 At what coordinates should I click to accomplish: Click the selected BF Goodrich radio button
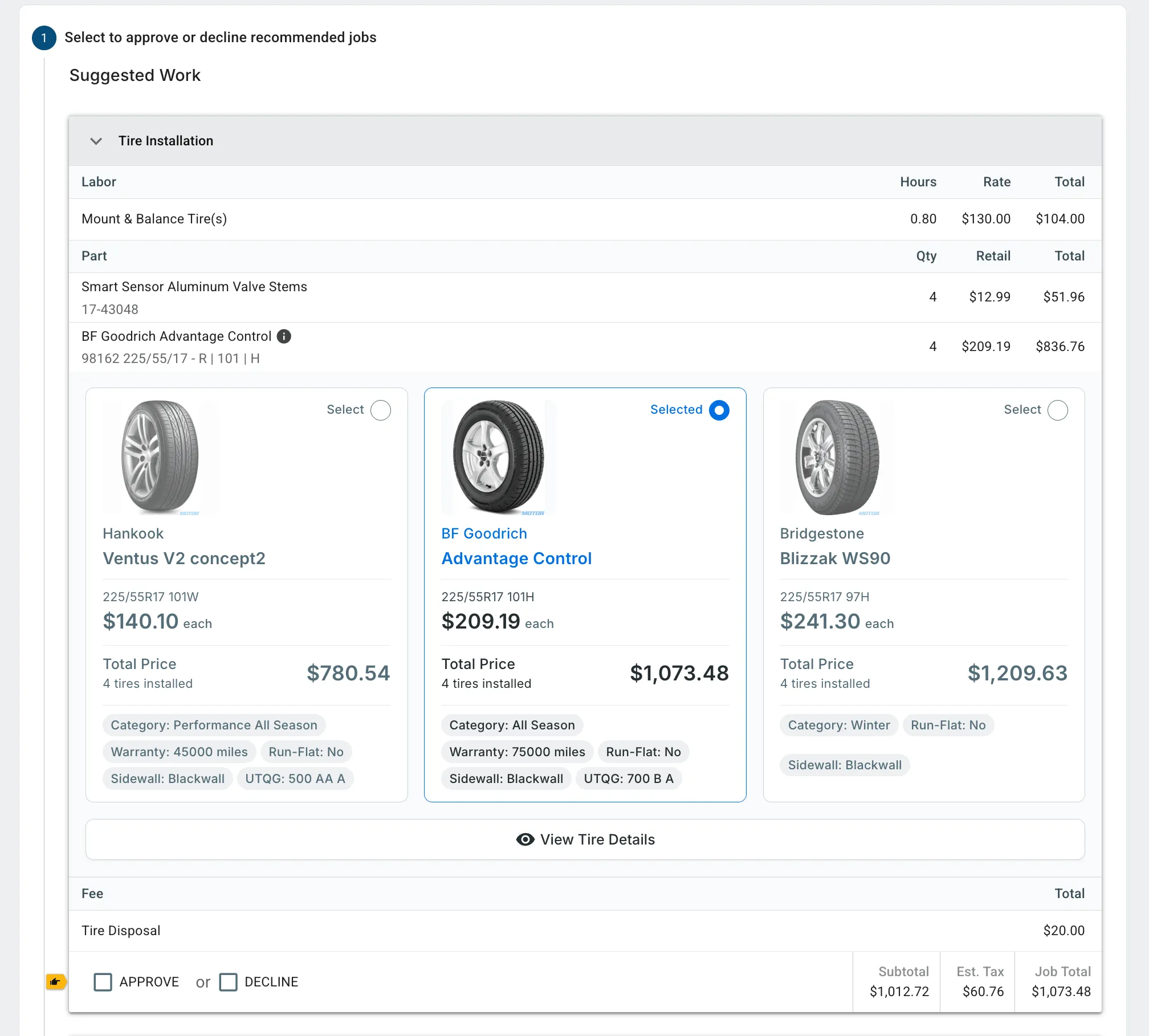click(719, 410)
